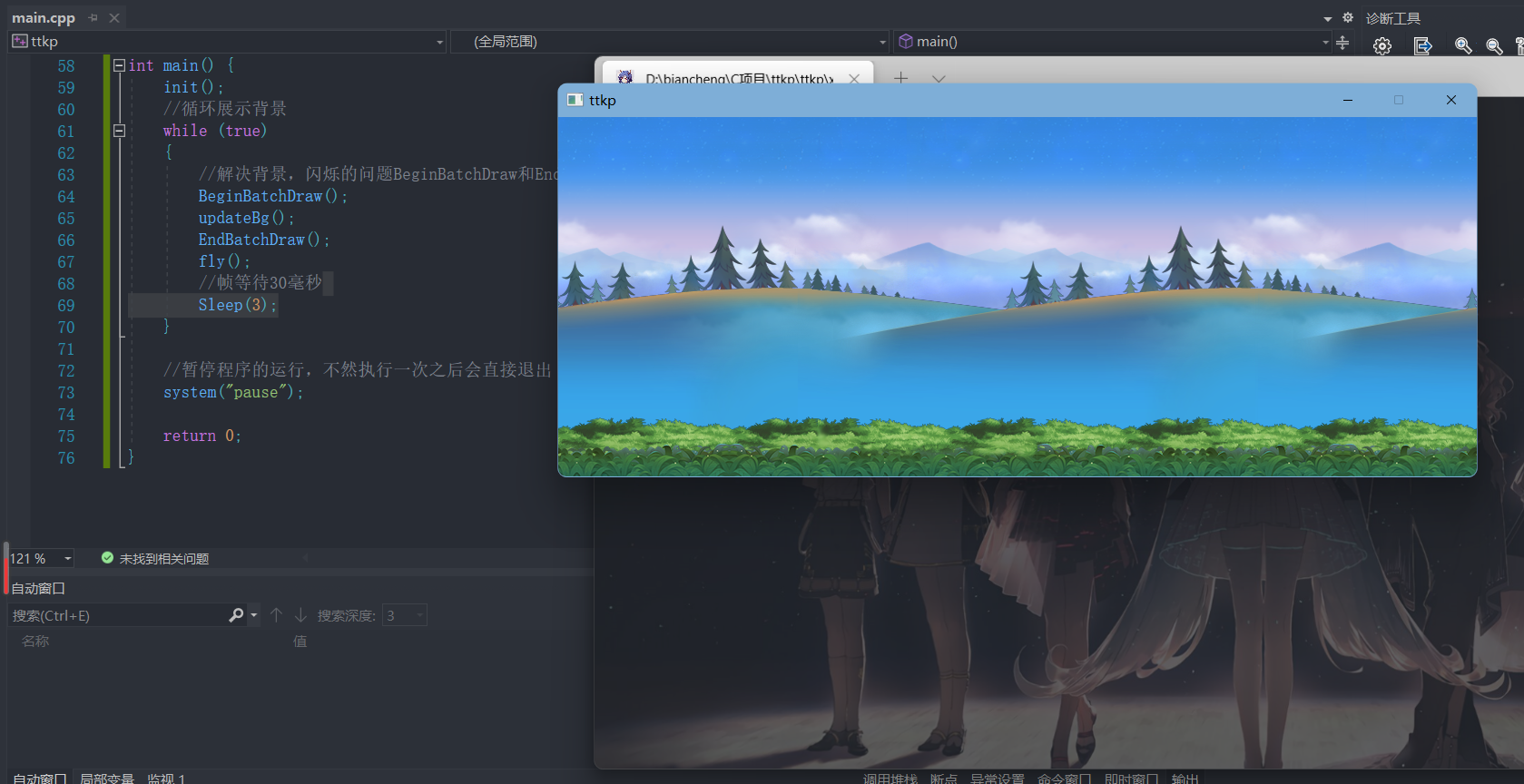Click line number 58 in the gutter
The width and height of the screenshot is (1524, 784).
click(66, 66)
